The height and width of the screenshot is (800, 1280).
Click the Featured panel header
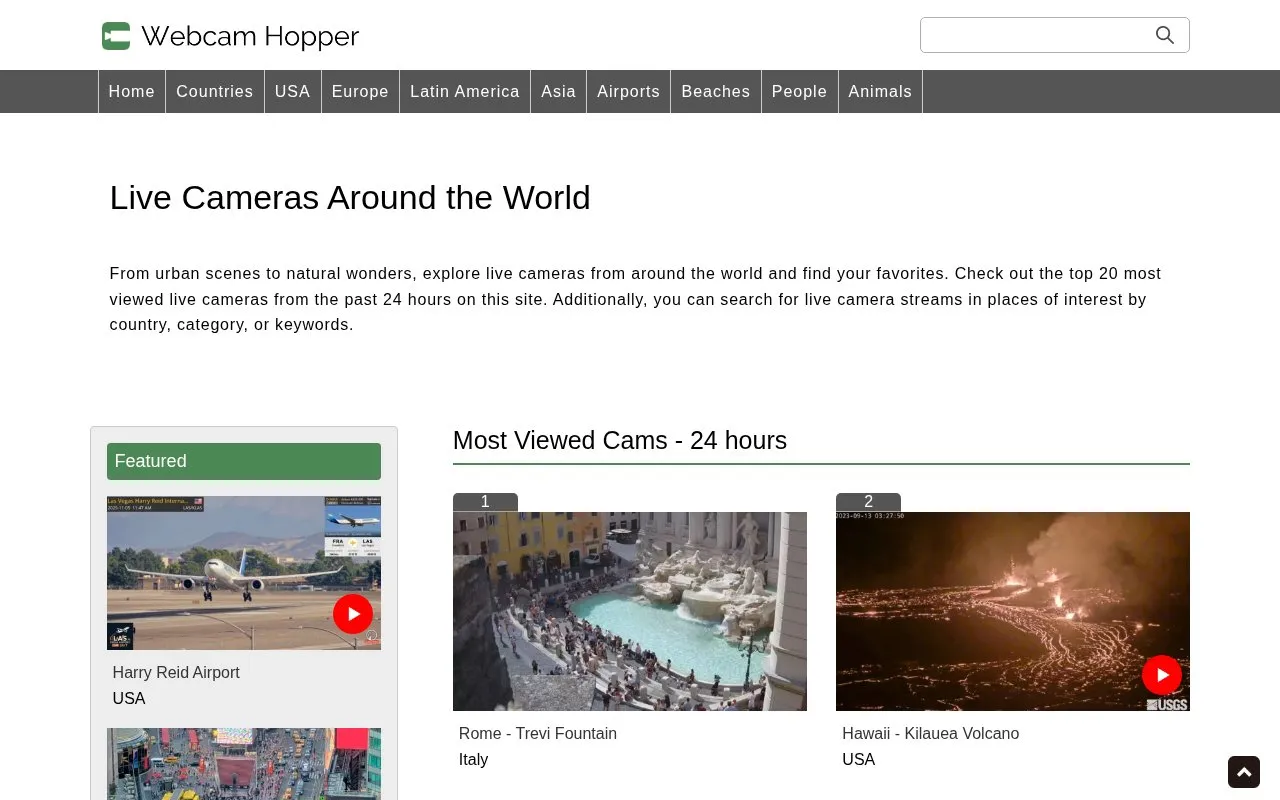[x=244, y=461]
